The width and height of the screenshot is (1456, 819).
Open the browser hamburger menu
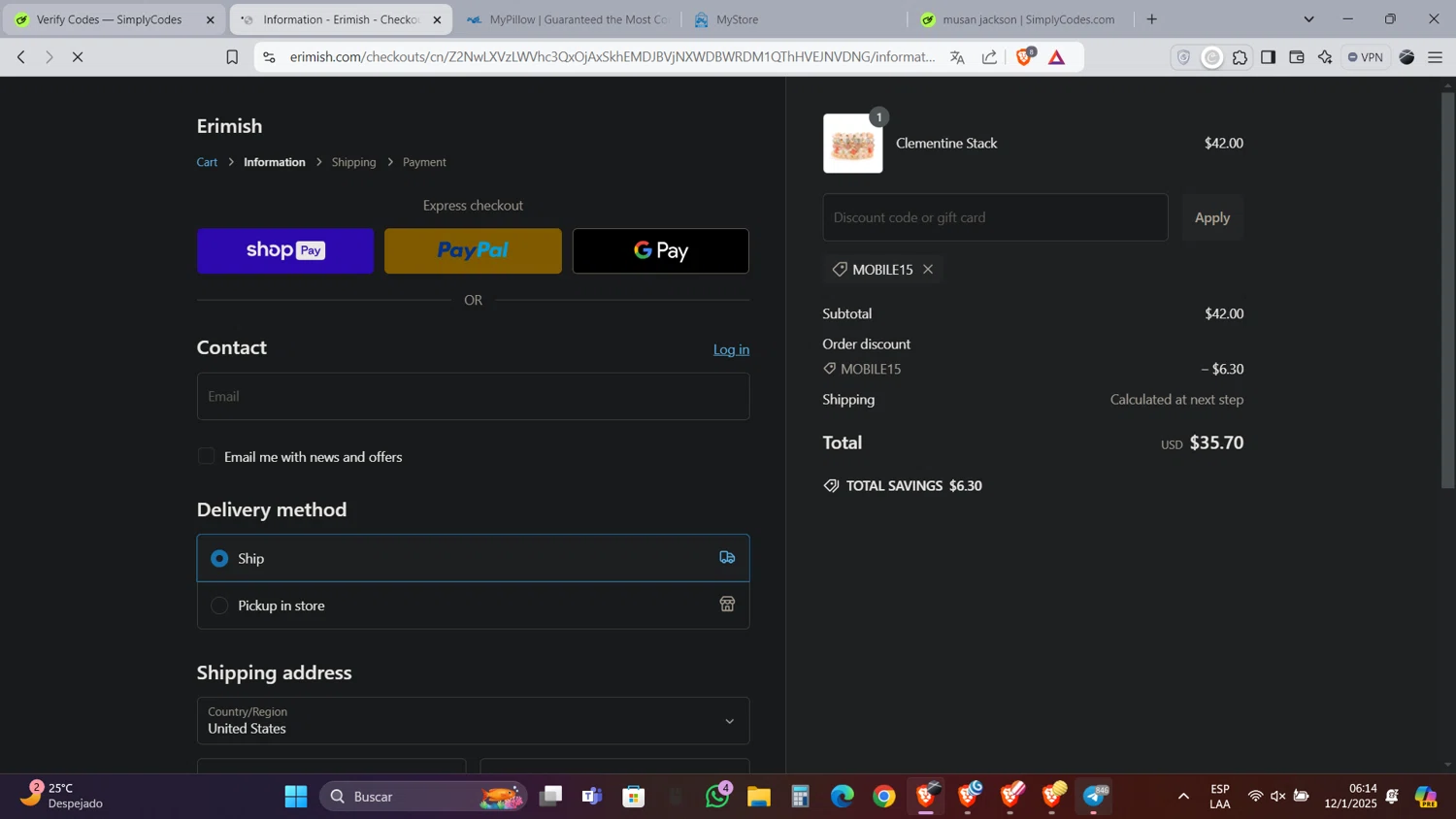tap(1436, 57)
